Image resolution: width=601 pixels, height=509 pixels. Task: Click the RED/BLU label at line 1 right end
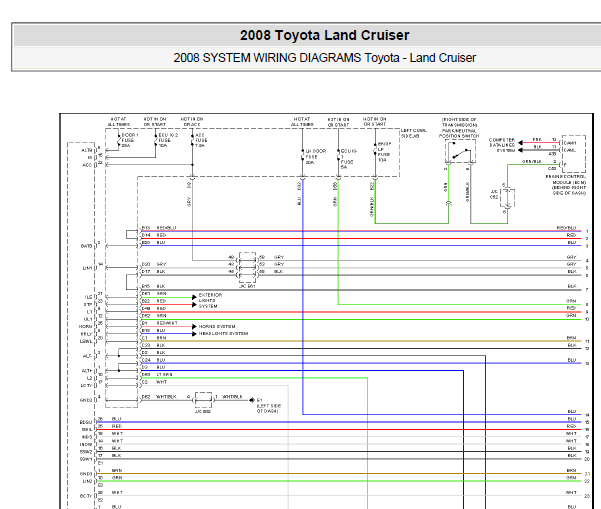pos(566,228)
